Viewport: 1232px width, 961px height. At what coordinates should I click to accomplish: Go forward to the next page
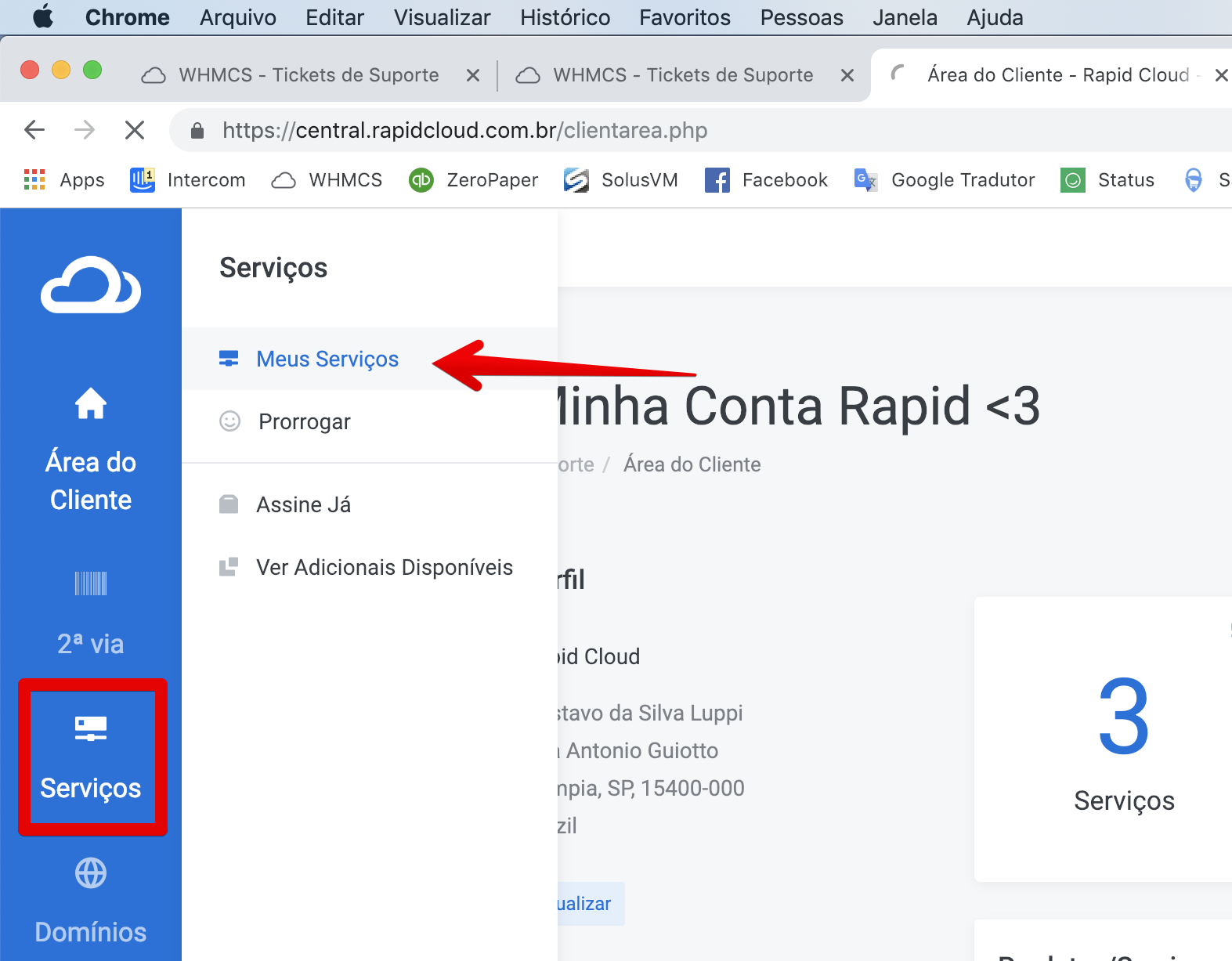85,130
